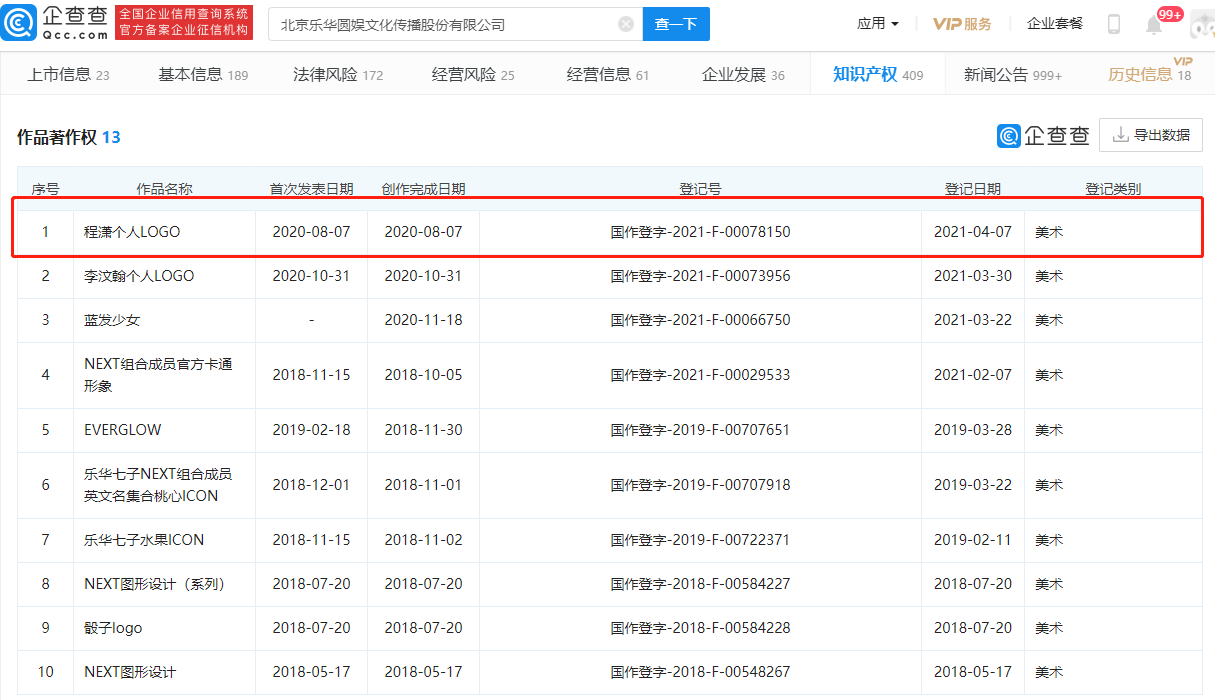1215x700 pixels.
Task: Open the mobile app phone icon
Action: coord(1114,24)
